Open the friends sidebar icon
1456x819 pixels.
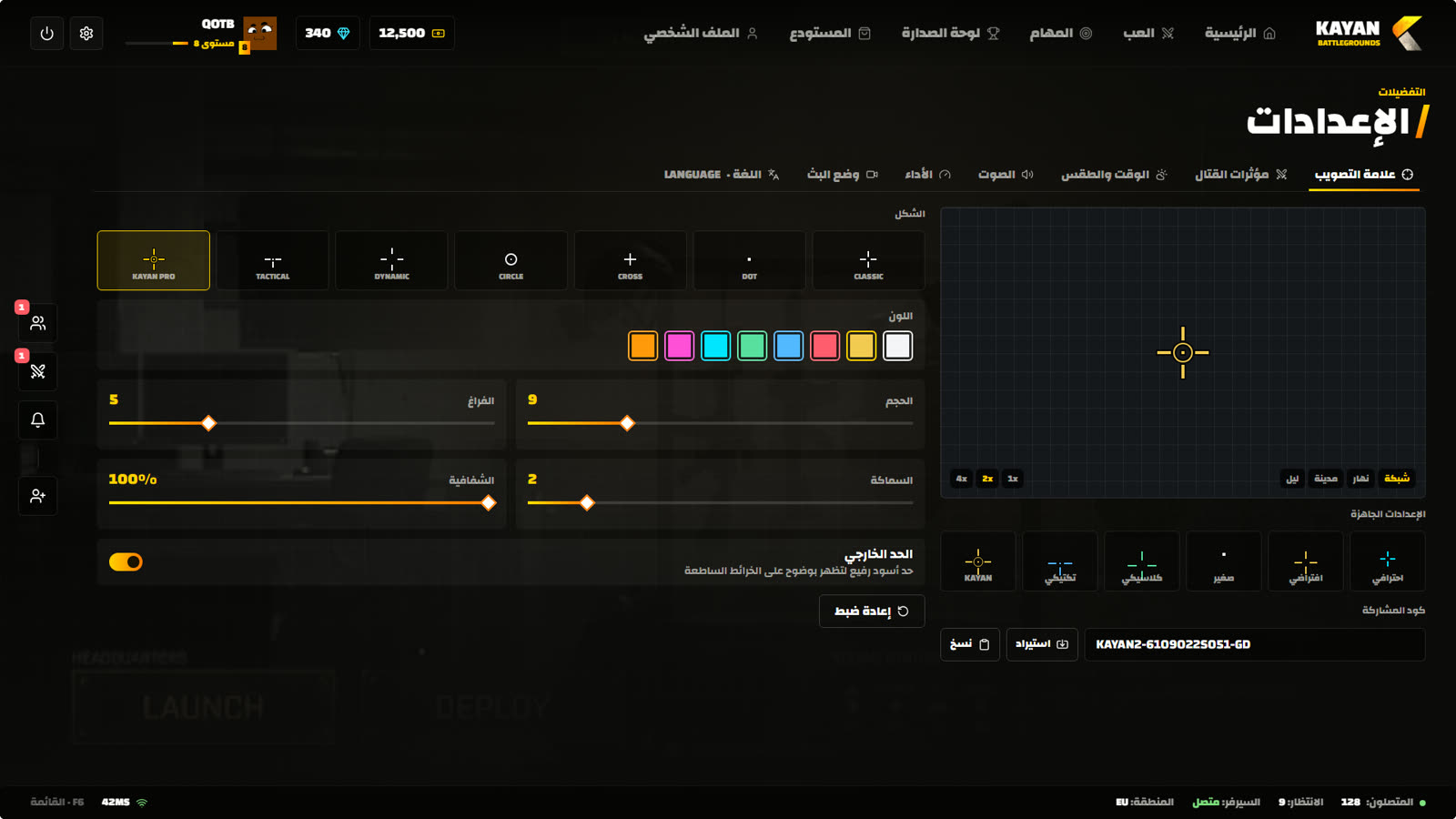tap(38, 323)
